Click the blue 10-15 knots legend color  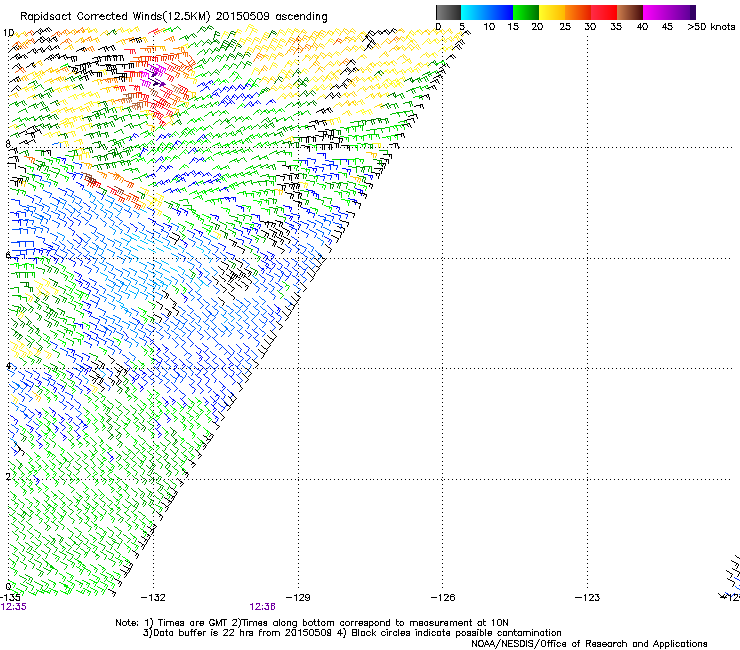pos(500,12)
